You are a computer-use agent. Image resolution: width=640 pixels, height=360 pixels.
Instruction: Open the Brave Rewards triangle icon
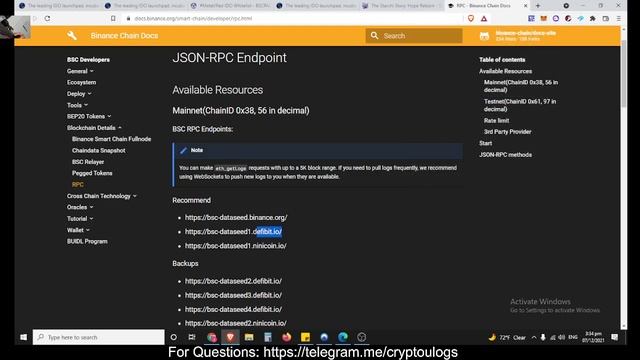[x=484, y=18]
